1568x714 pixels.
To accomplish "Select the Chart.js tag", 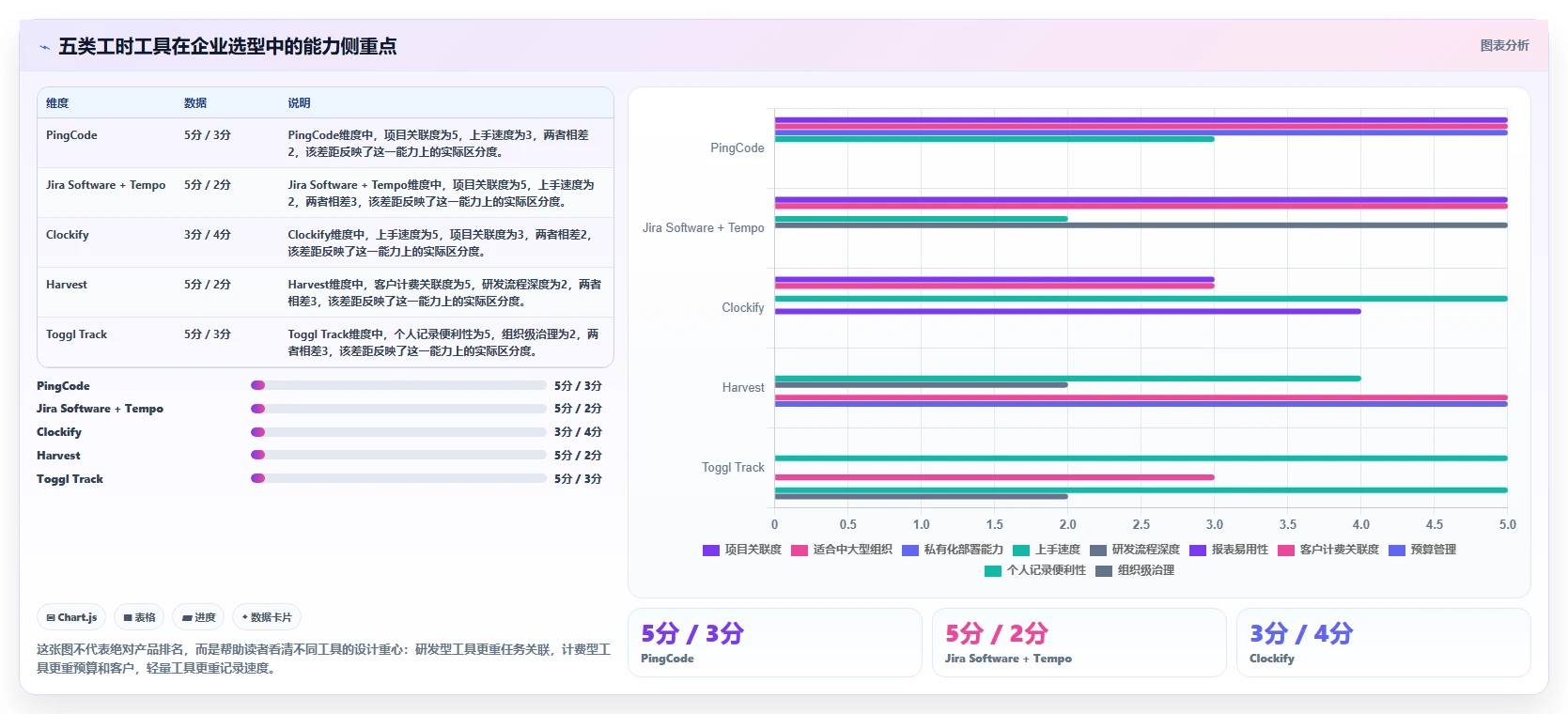I will click(71, 617).
